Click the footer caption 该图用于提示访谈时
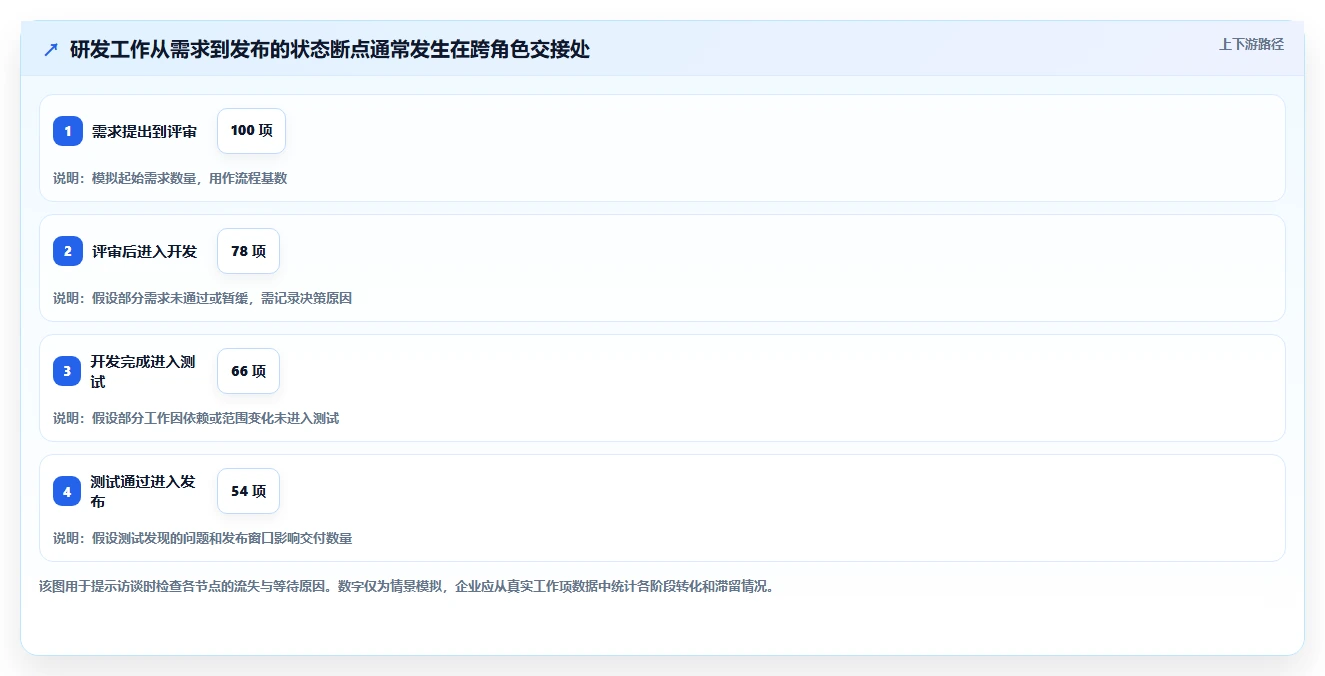 [406, 586]
